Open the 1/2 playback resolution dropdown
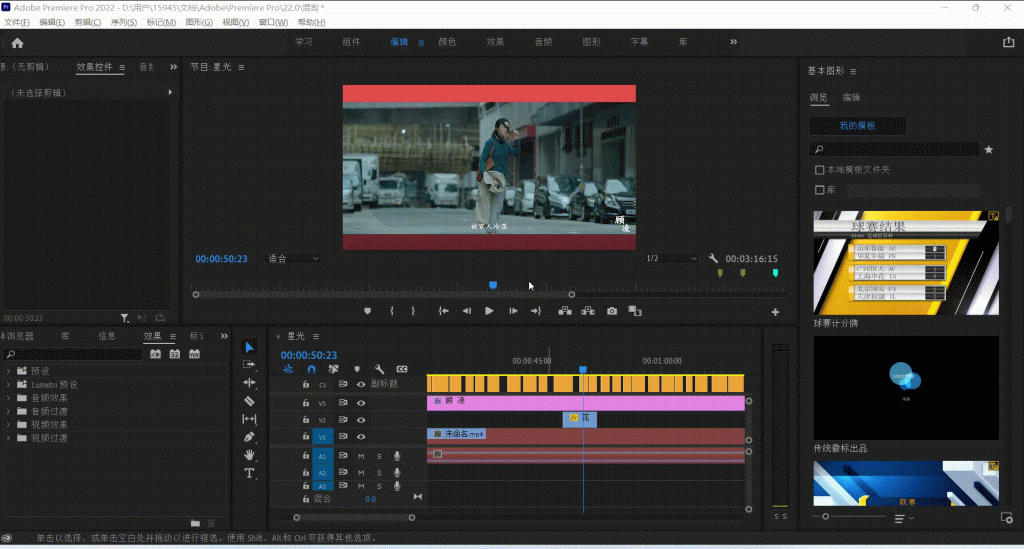 [x=670, y=258]
